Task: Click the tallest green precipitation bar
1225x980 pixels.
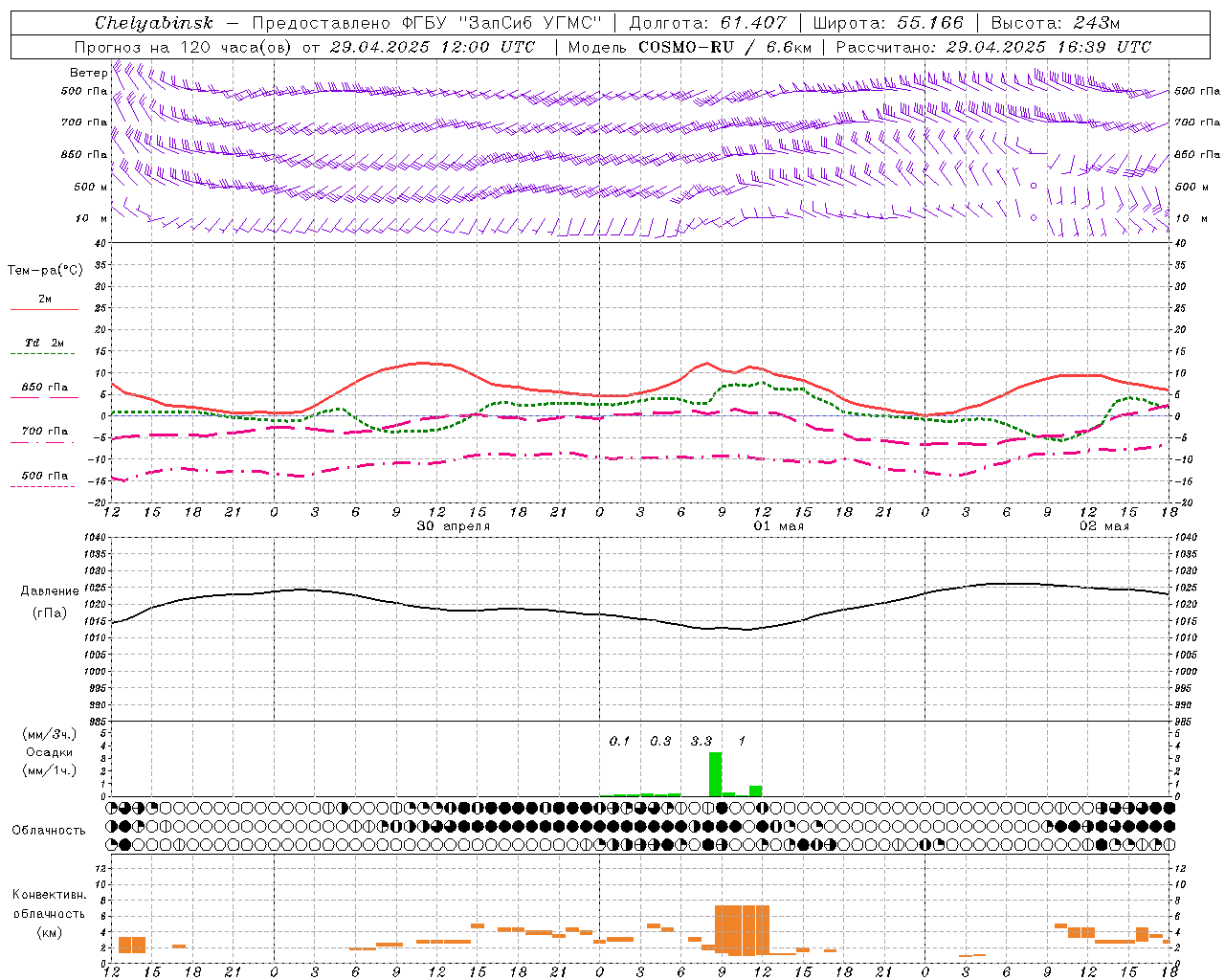Action: [x=715, y=774]
